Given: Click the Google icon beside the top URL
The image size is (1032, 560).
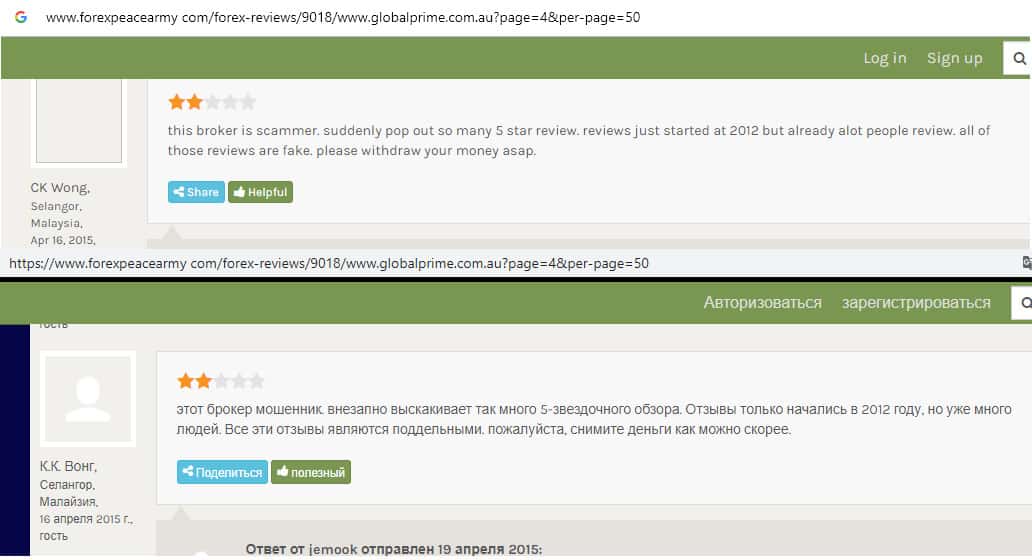Looking at the screenshot, I should [x=21, y=17].
